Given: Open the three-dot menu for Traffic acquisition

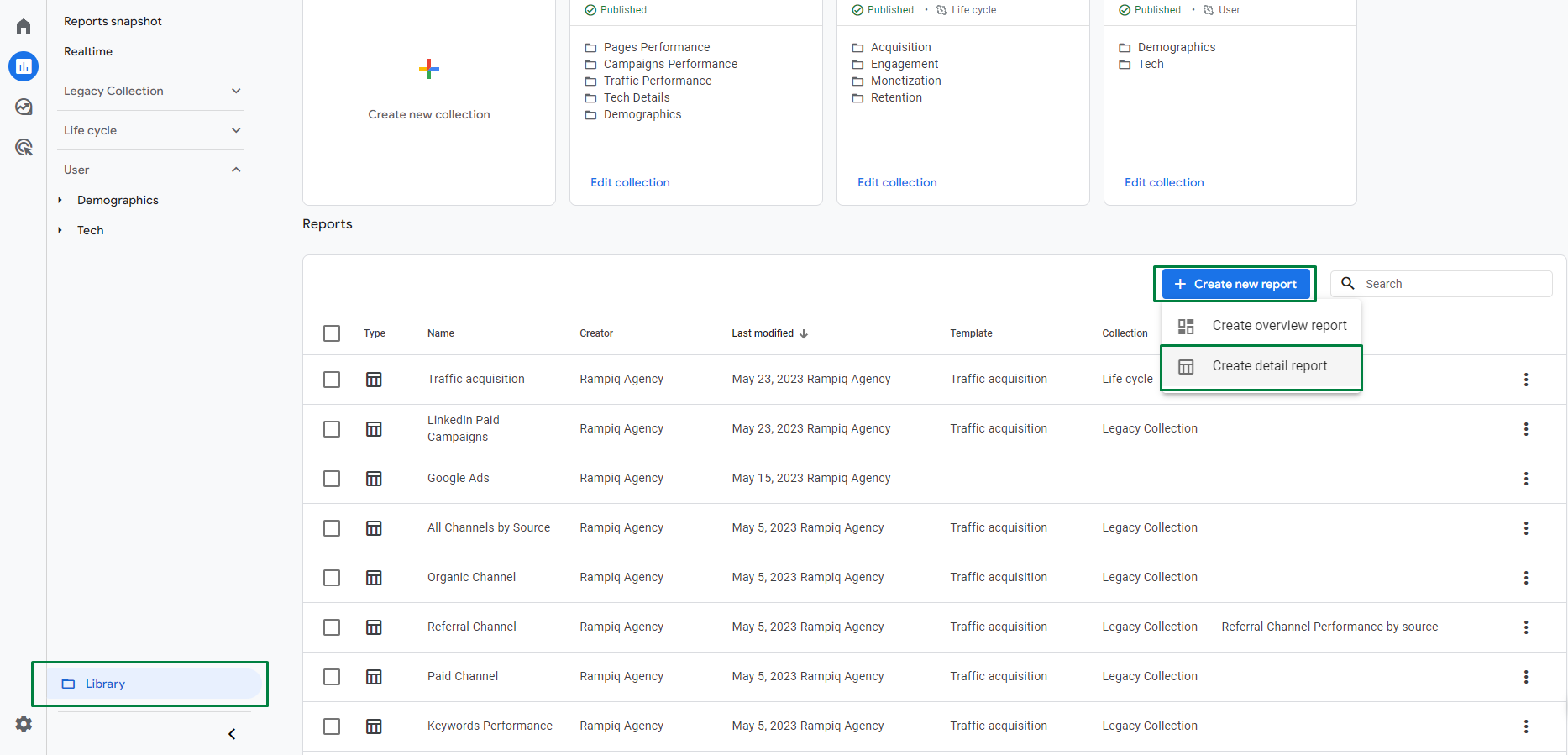Looking at the screenshot, I should tap(1526, 380).
